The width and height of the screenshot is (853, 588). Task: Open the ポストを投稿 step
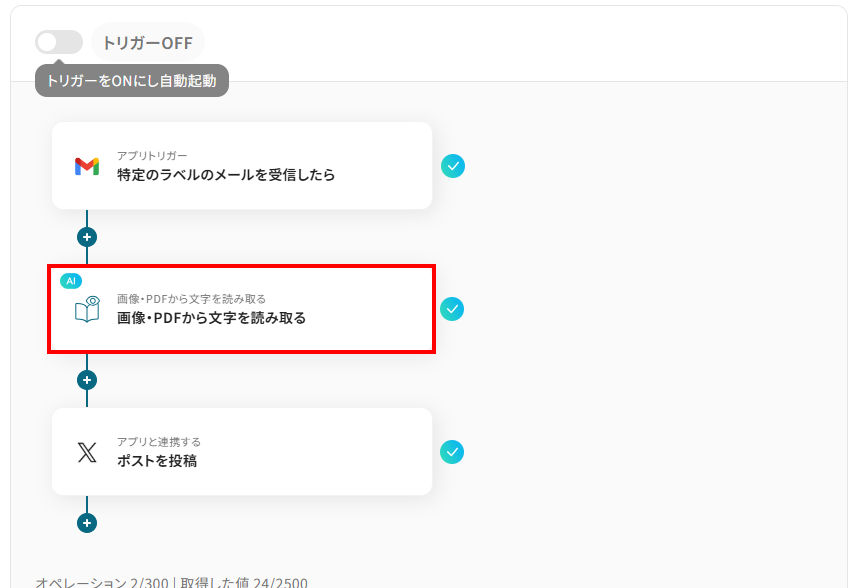[242, 452]
